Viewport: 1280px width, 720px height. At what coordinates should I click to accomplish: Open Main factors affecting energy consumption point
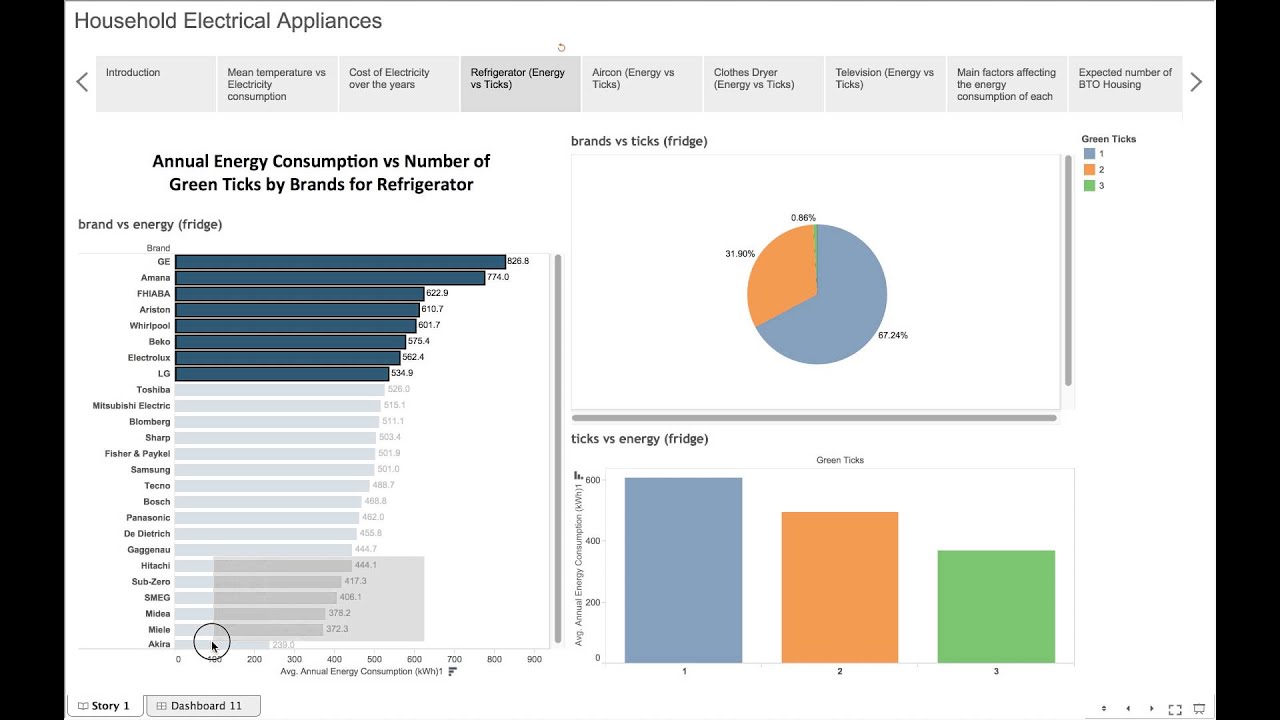click(x=1007, y=84)
